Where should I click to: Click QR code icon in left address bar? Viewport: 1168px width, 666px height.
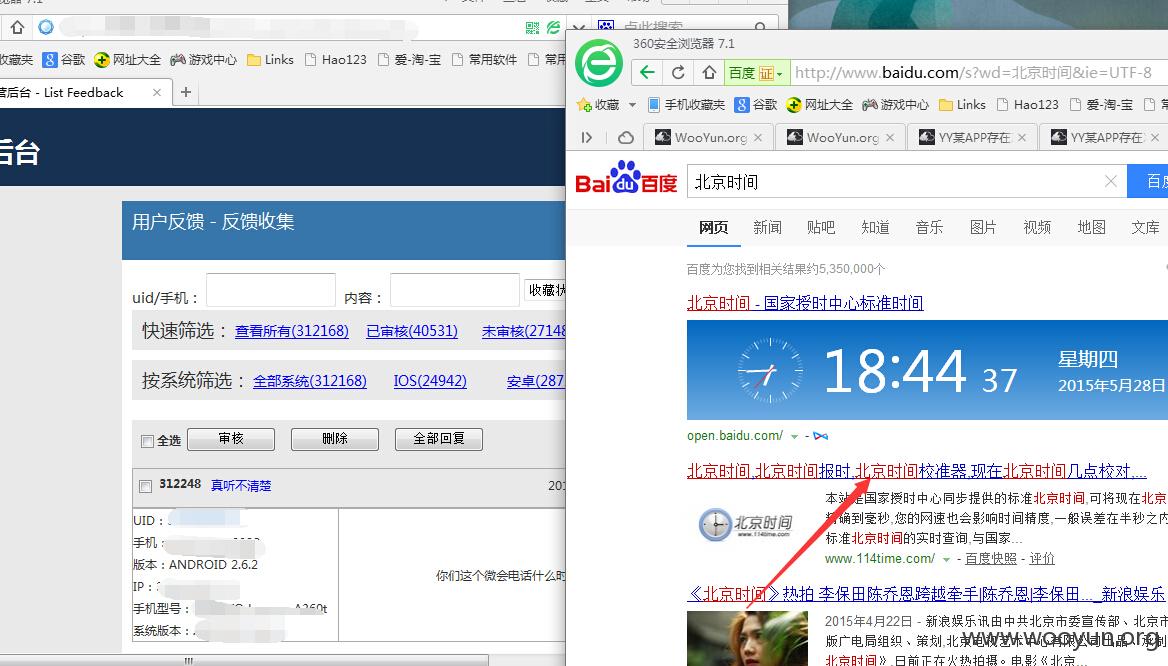click(532, 28)
